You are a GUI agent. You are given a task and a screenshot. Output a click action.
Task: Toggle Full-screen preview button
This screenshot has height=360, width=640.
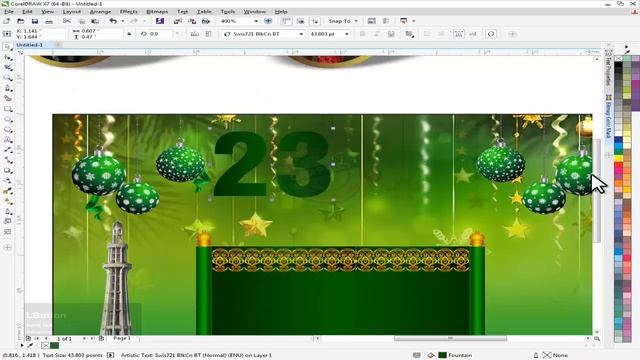point(268,21)
